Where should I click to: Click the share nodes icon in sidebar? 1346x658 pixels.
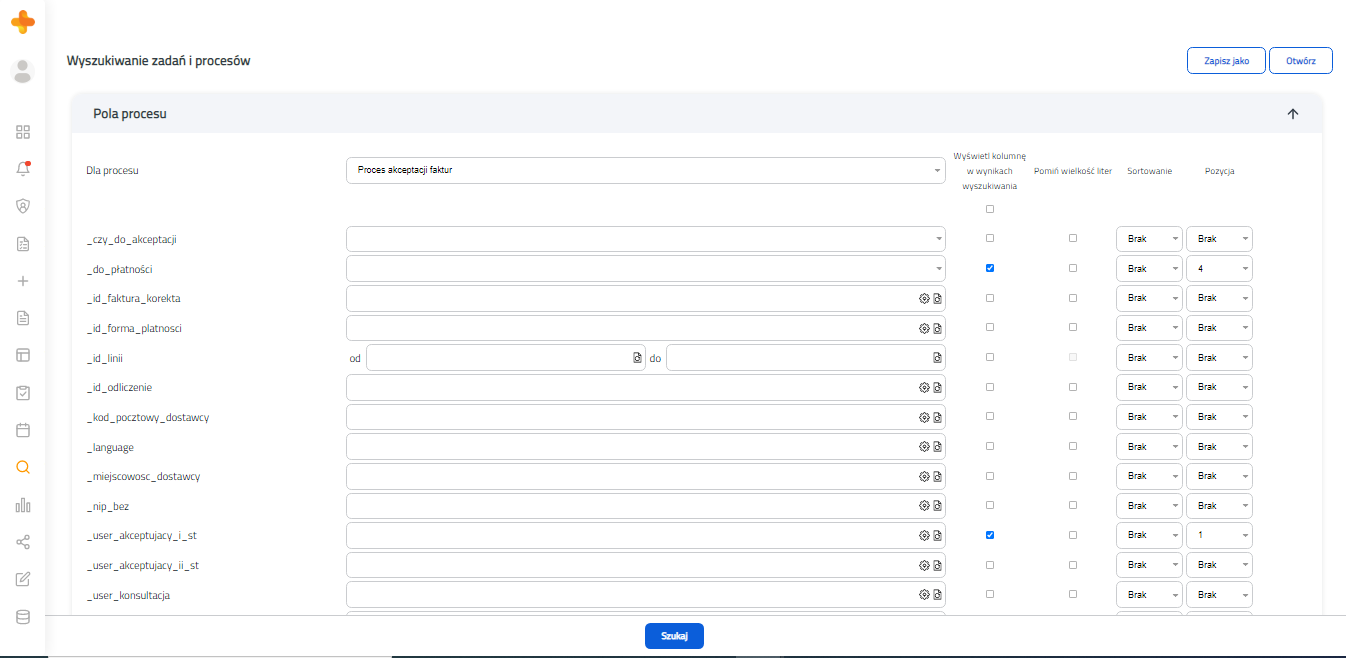point(23,542)
